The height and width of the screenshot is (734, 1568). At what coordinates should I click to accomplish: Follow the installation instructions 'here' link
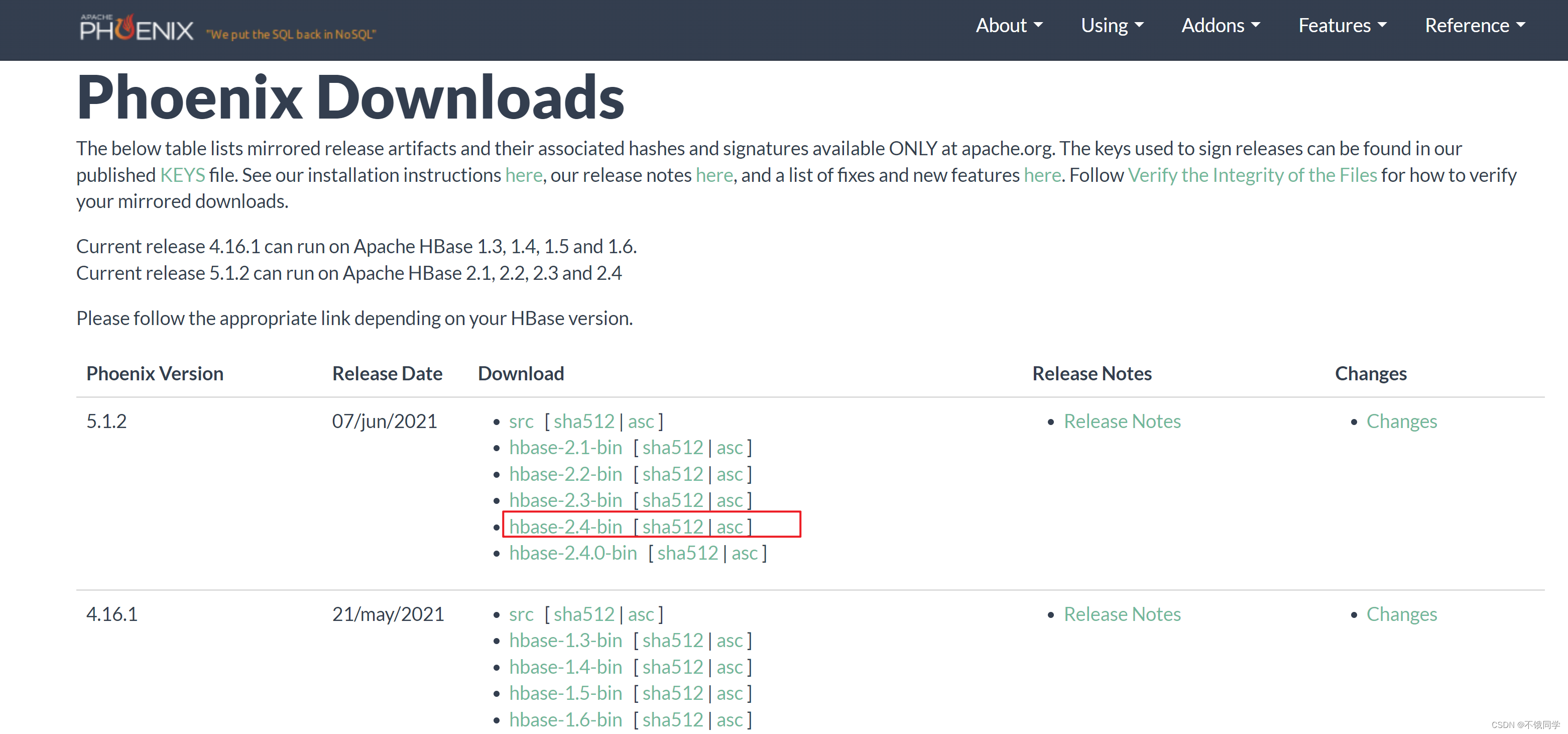pos(524,175)
